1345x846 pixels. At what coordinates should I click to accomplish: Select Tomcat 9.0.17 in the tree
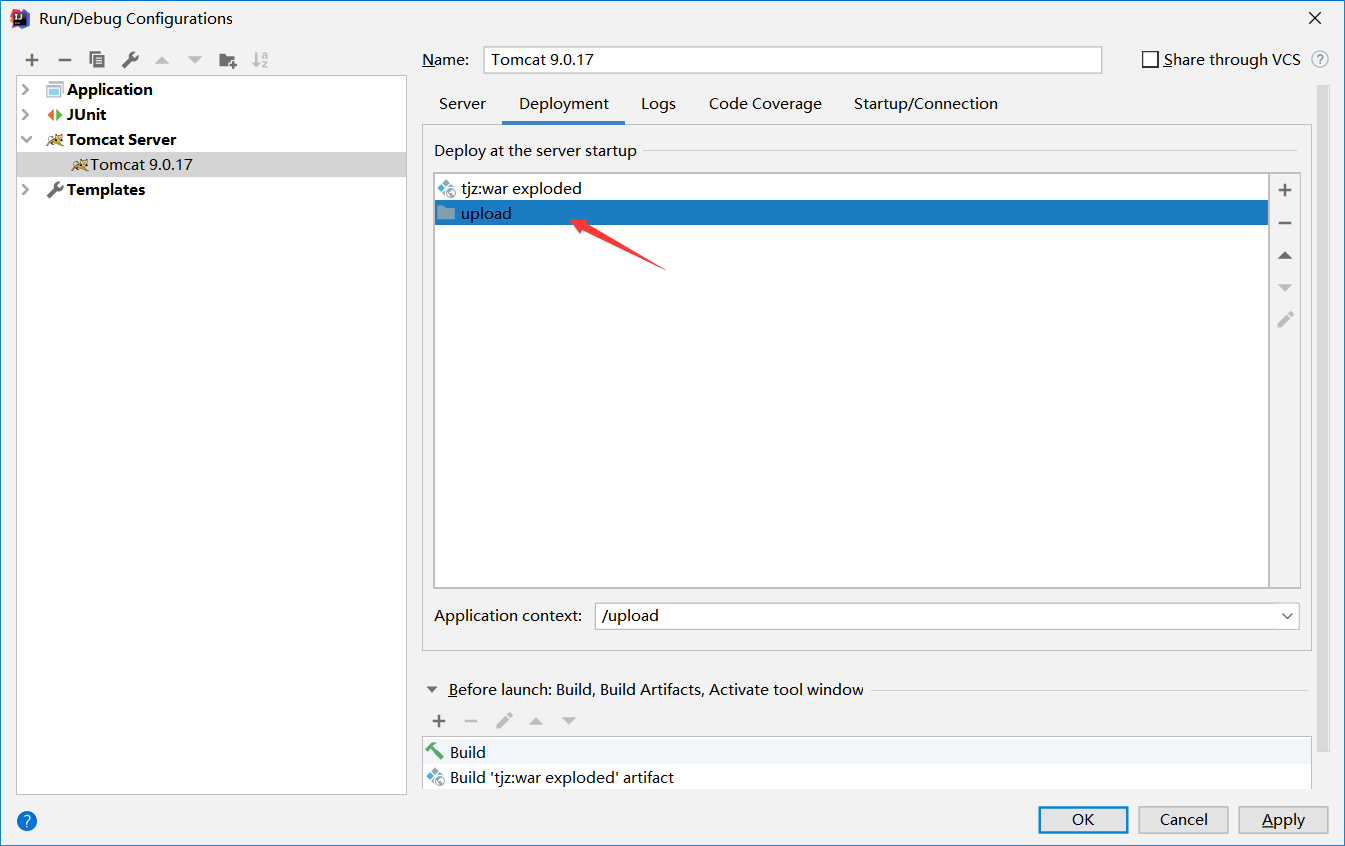pyautogui.click(x=212, y=165)
